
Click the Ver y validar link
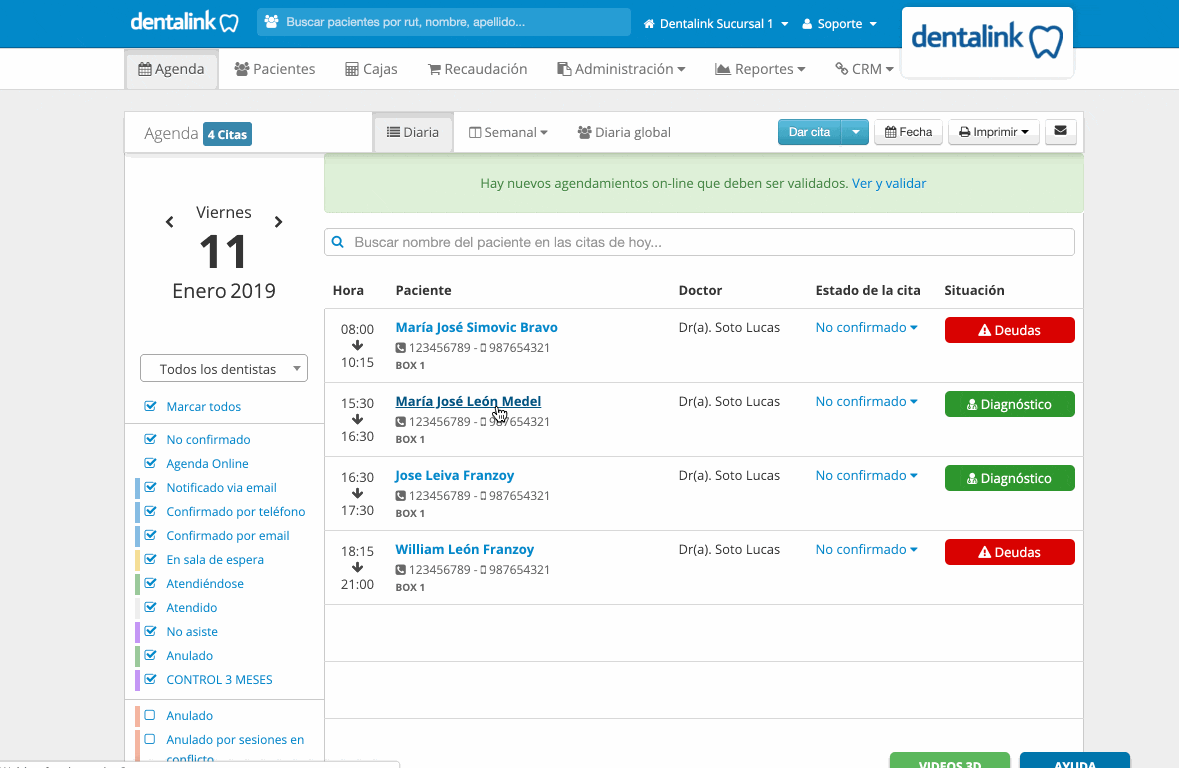[x=889, y=184]
